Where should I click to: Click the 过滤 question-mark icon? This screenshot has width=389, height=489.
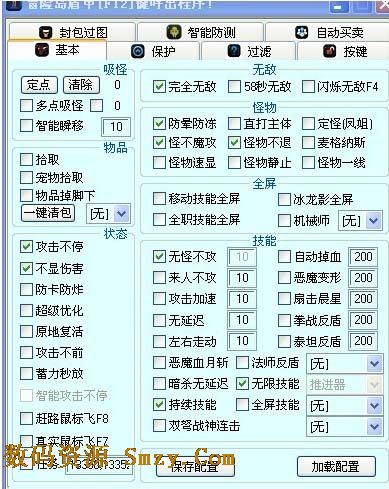234,51
